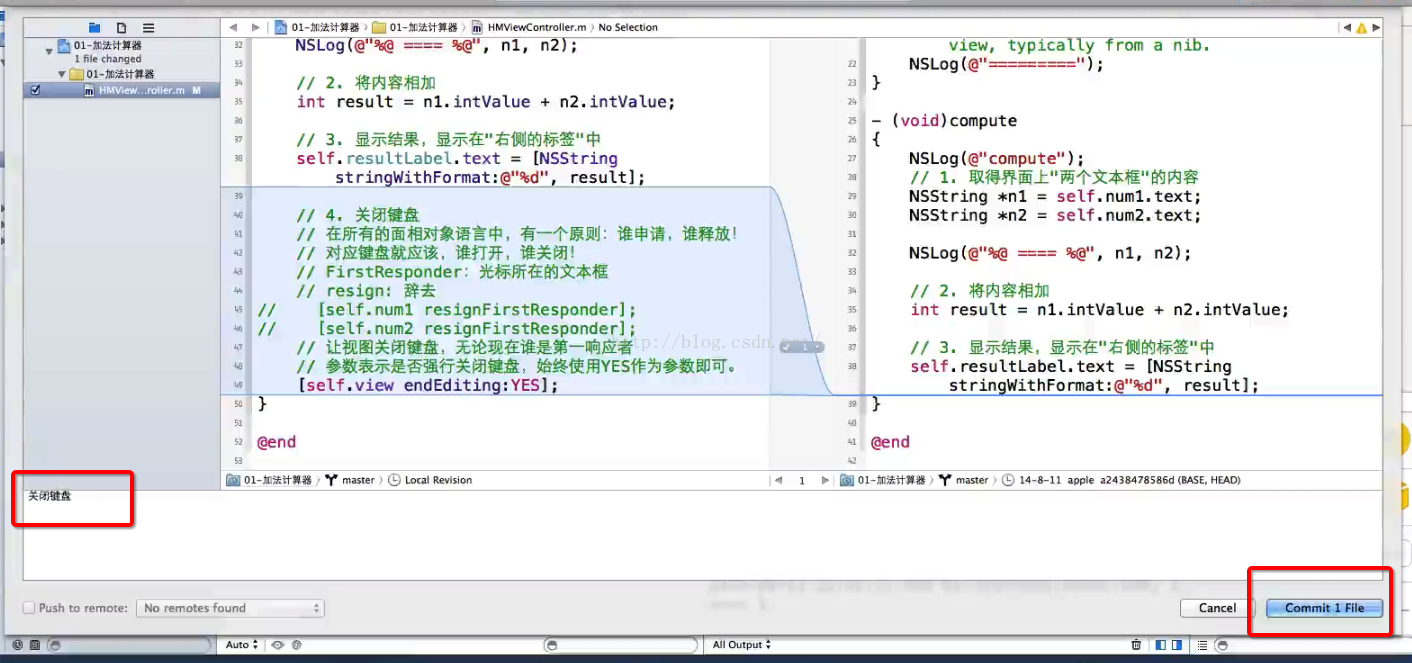The image size is (1412, 663).
Task: Open the change 1 discard selector in center gutter
Action: (802, 346)
